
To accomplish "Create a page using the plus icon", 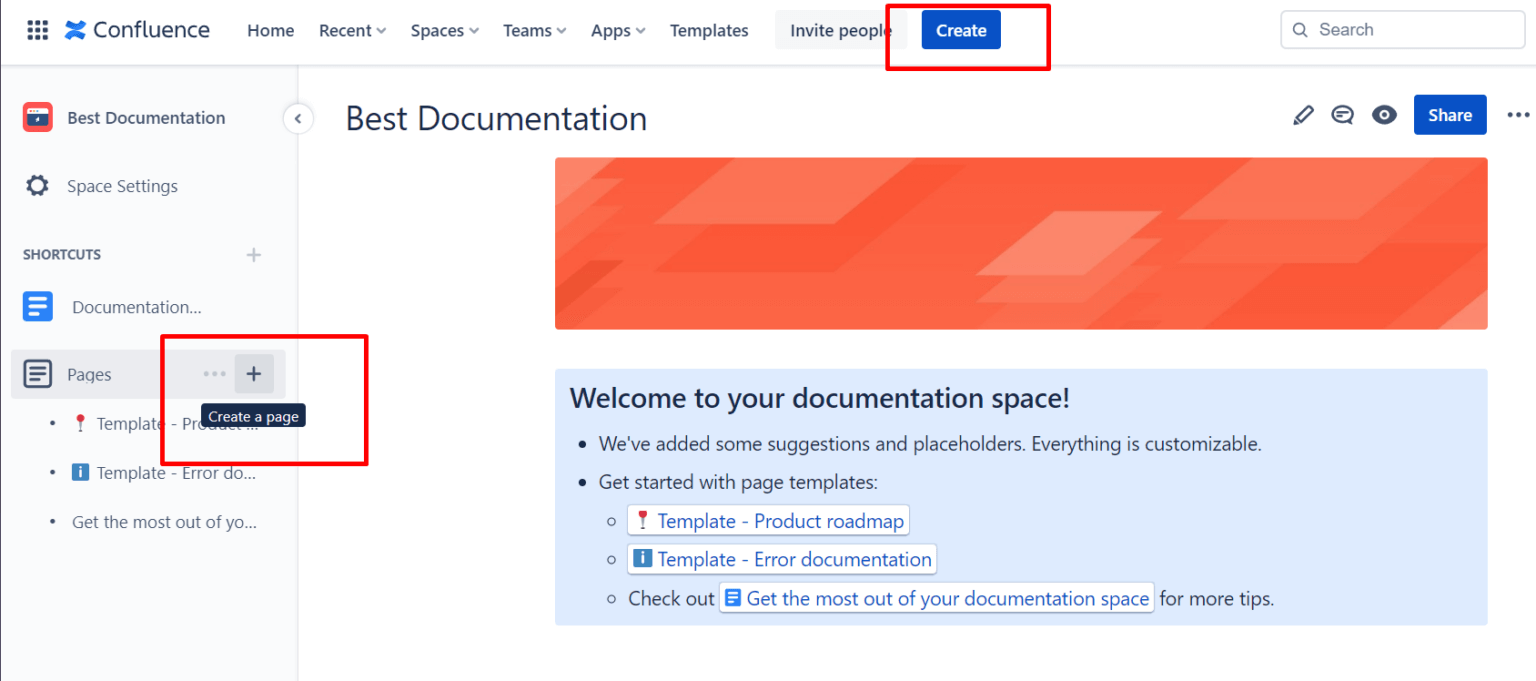I will [x=255, y=373].
